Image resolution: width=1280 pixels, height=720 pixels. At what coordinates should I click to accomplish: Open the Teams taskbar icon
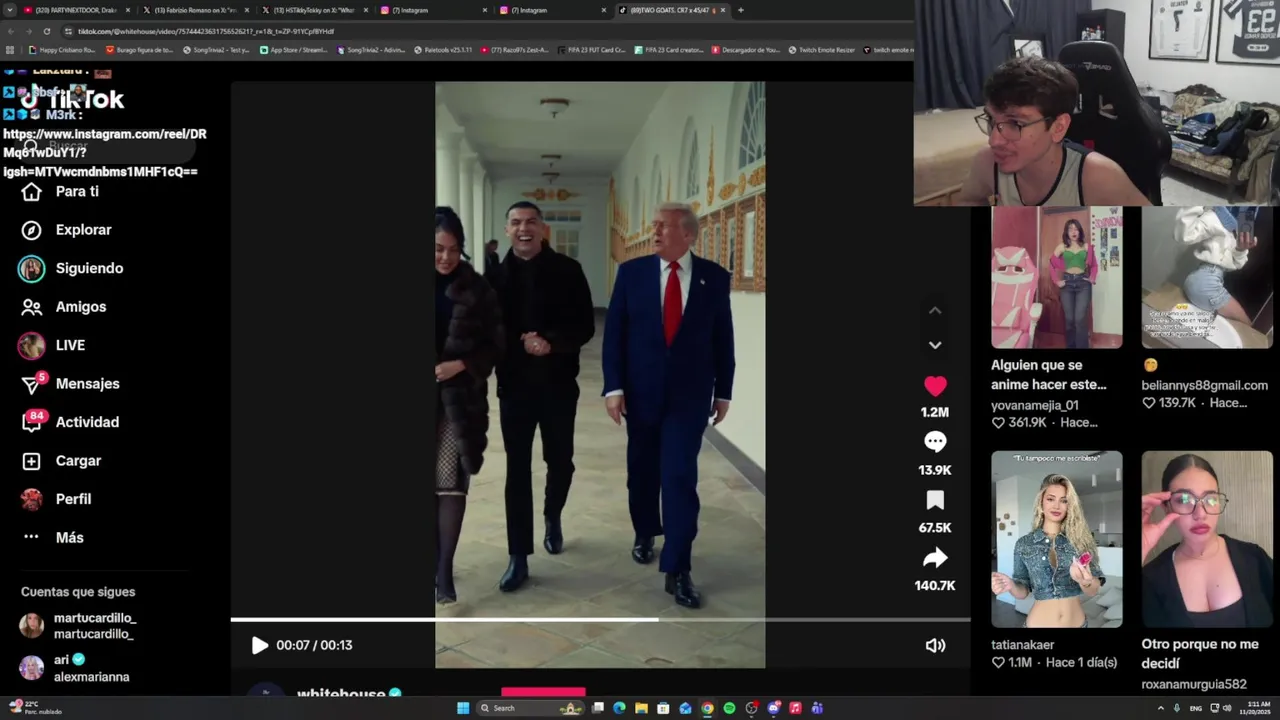817,708
